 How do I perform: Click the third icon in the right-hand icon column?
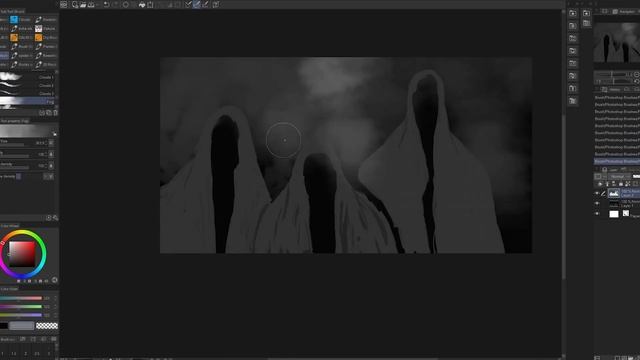pos(573,38)
